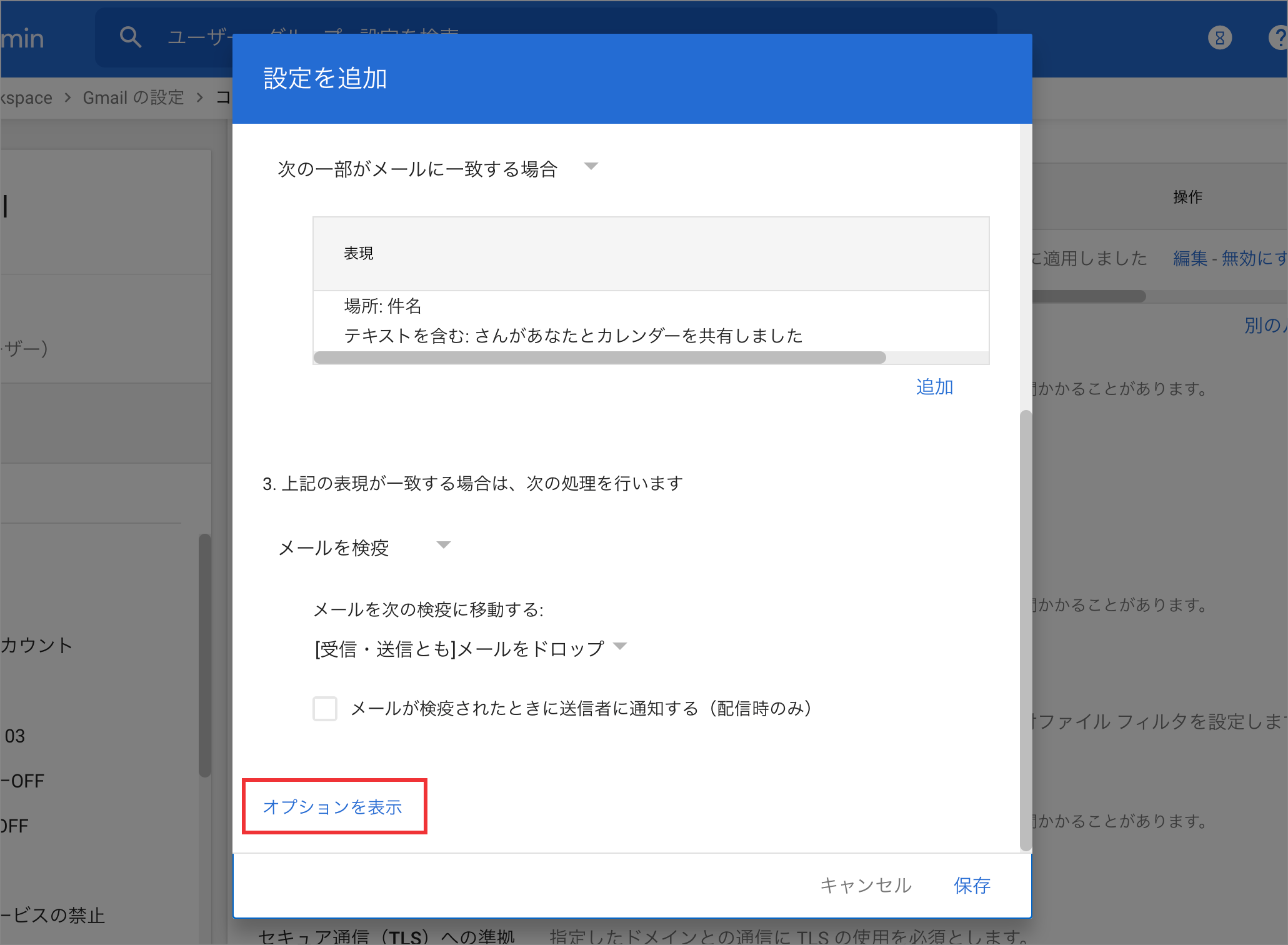Open the hourglass tasks icon in header
1288x945 pixels.
click(1219, 37)
